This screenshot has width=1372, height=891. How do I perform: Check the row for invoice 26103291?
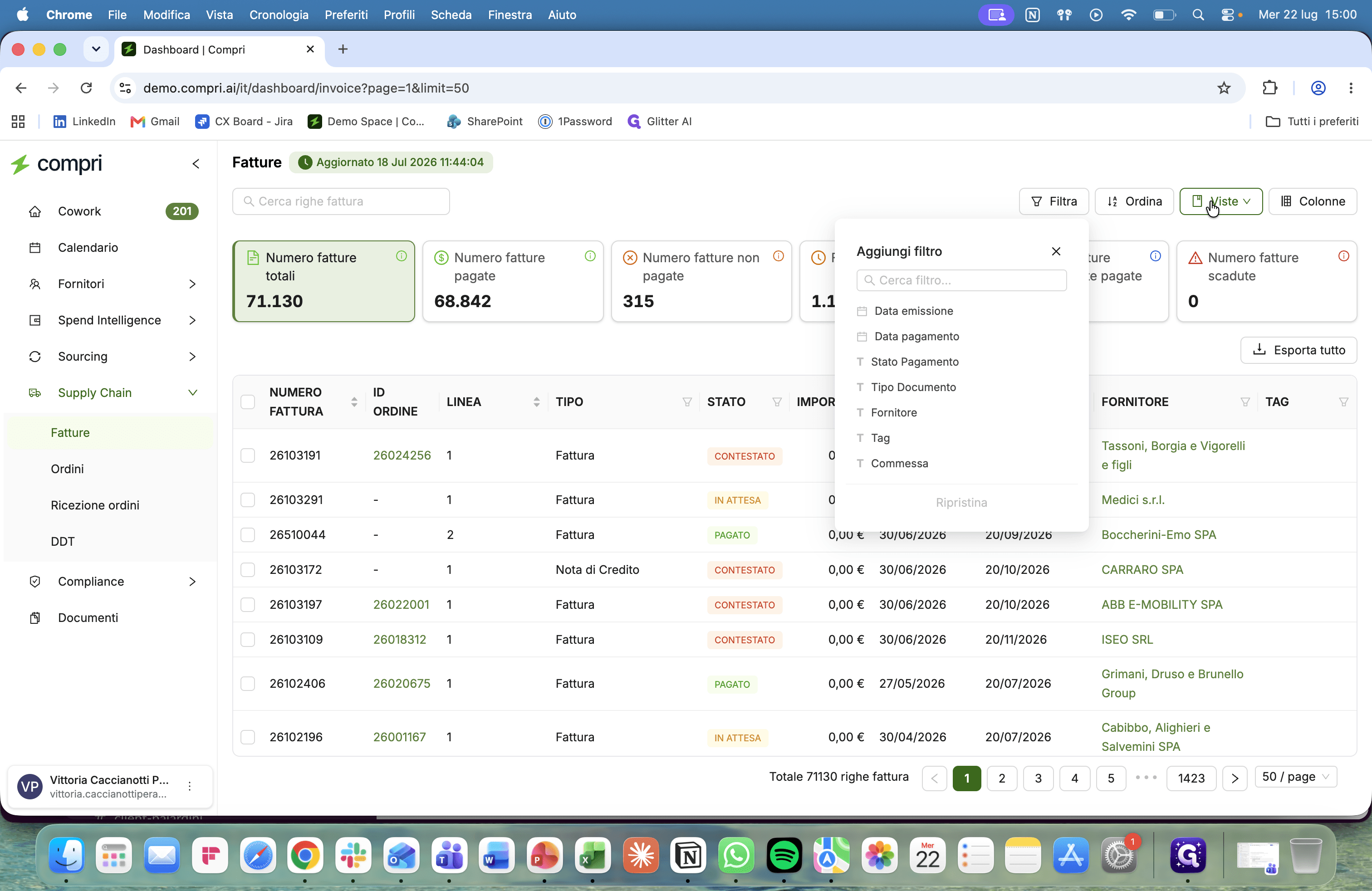(248, 499)
